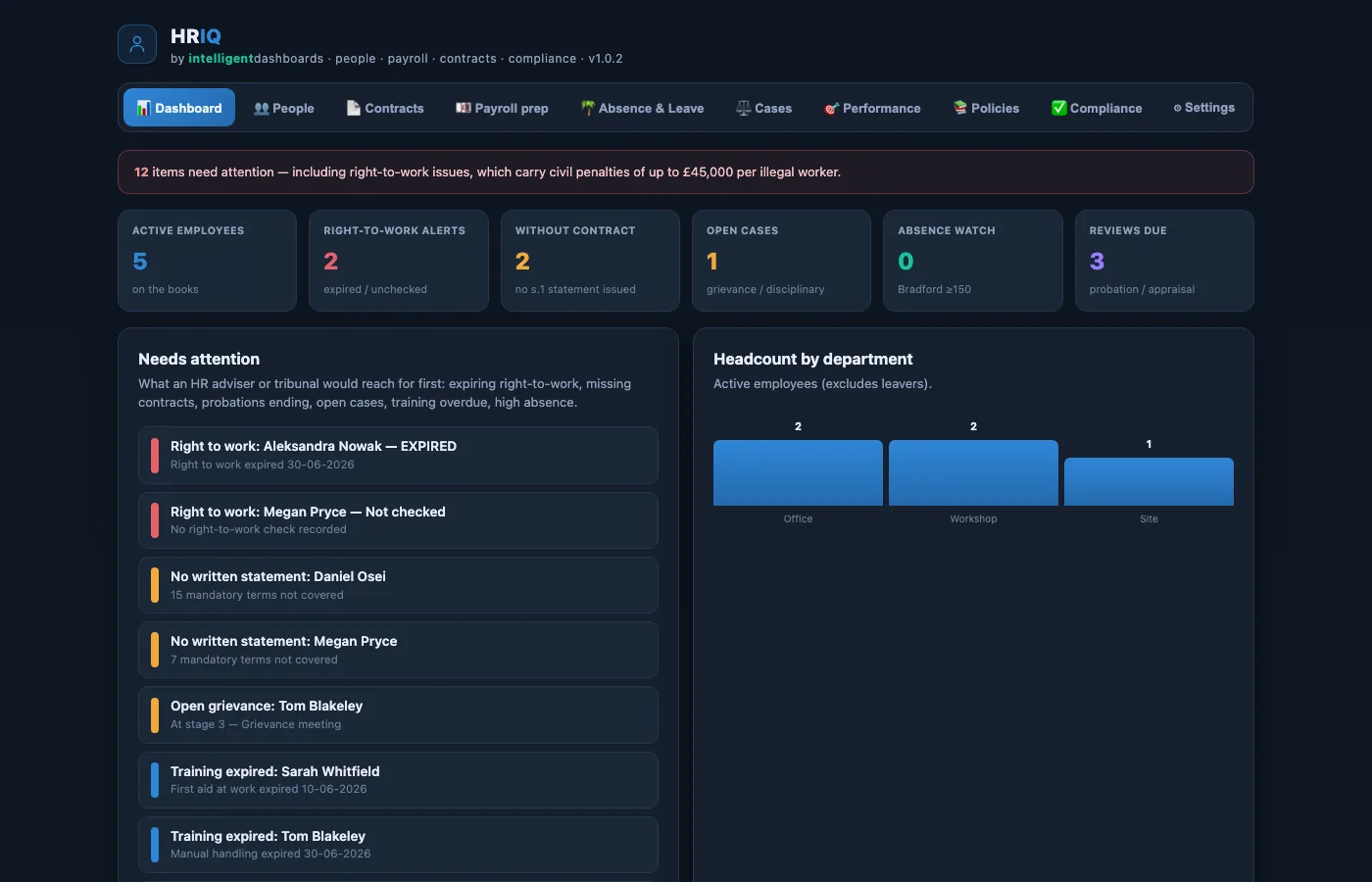This screenshot has width=1372, height=882.
Task: Open the Settings tab
Action: 1204,108
